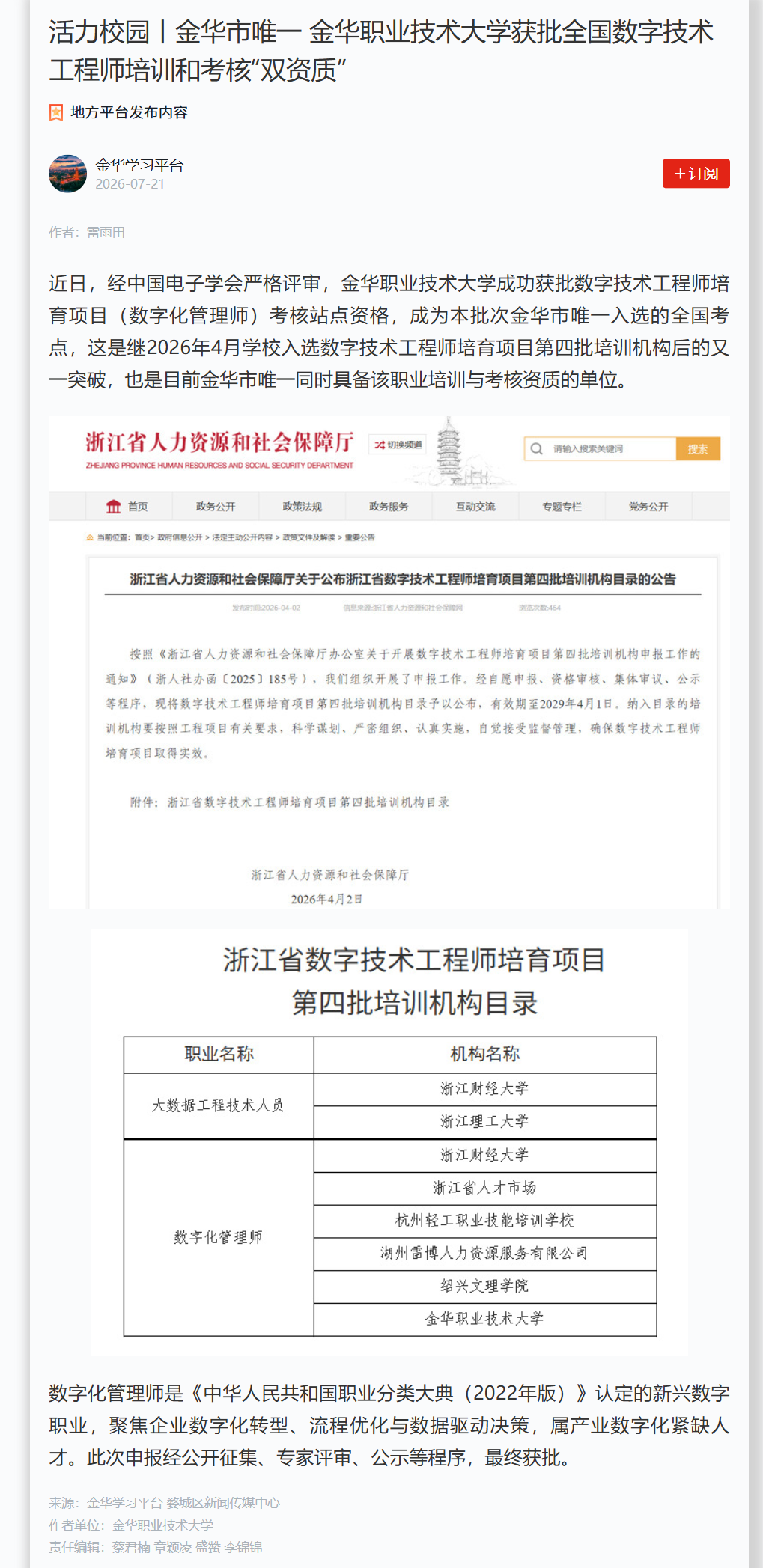
Task: Select the 绍兴文理学院 table row
Action: click(485, 1287)
